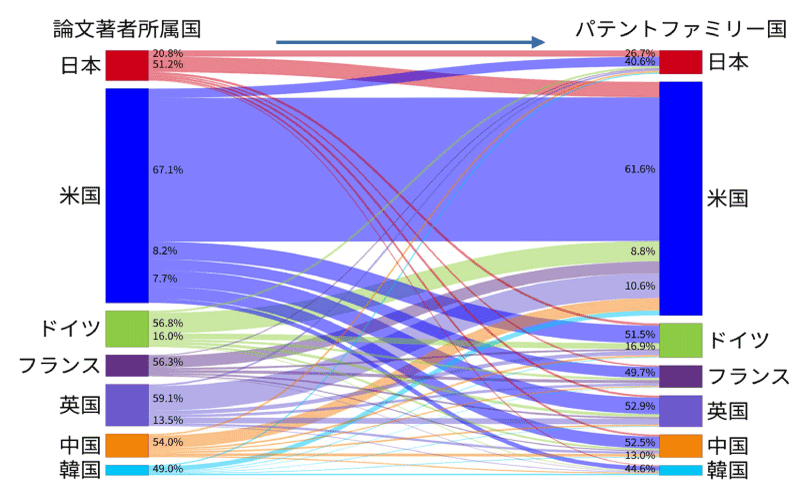Click the 韓国 text label on the right
This screenshot has width=800, height=495.
point(728,470)
